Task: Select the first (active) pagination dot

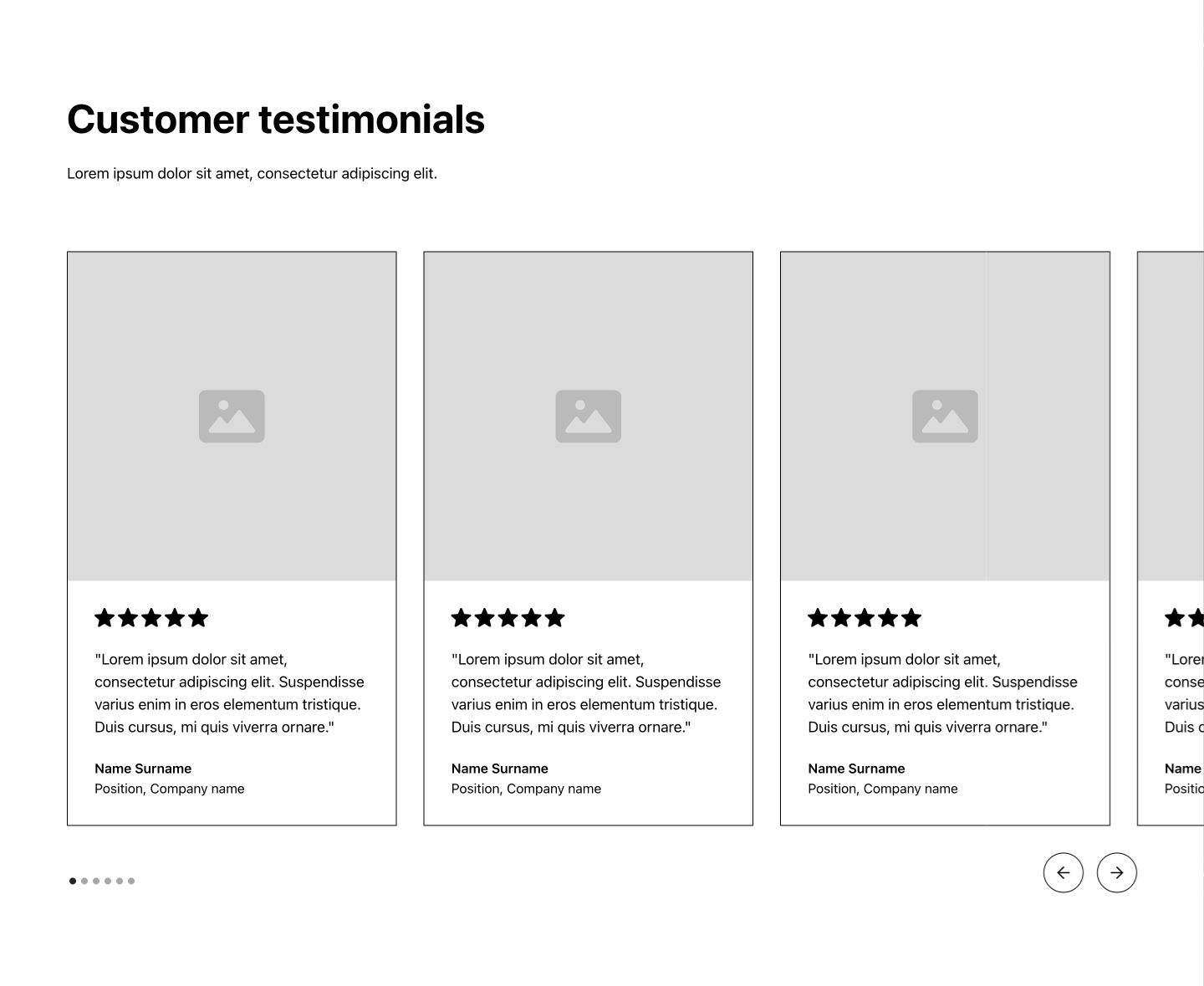Action: [x=73, y=881]
